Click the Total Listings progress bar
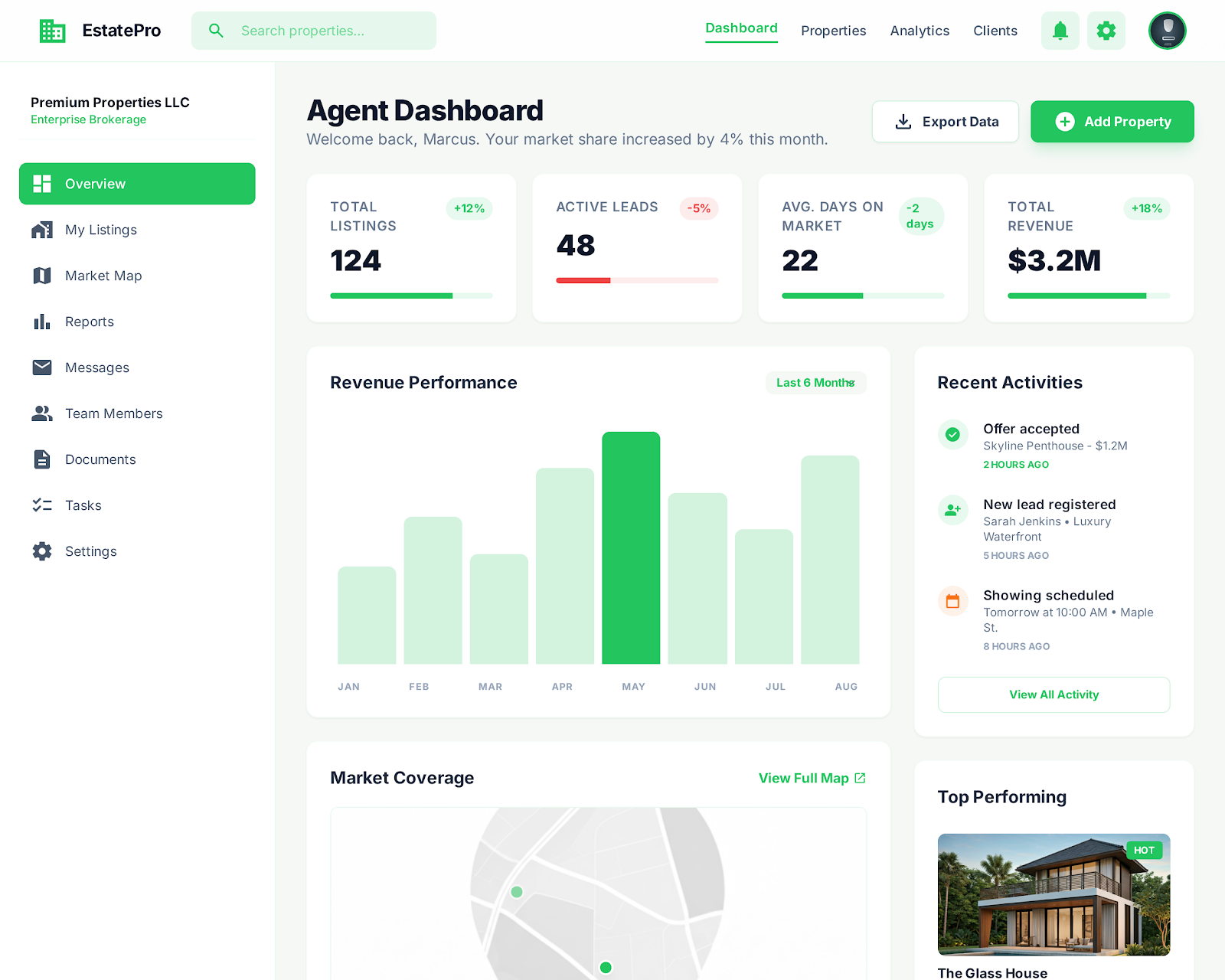 (411, 296)
